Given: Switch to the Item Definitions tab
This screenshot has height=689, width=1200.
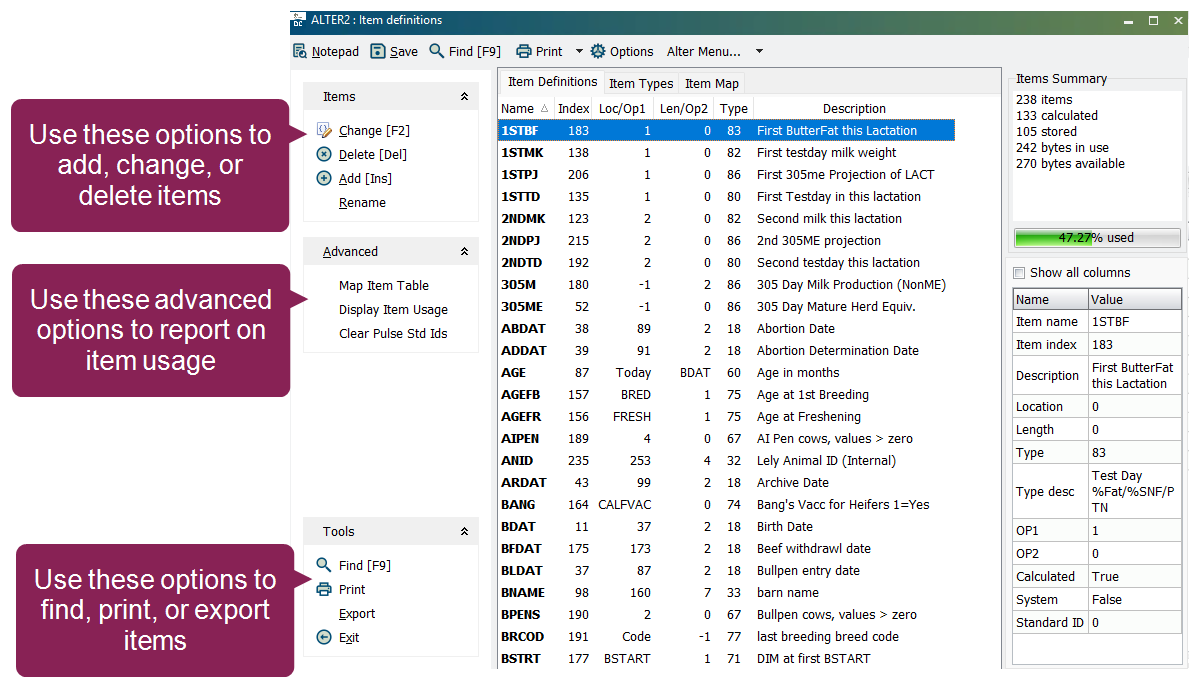Looking at the screenshot, I should pyautogui.click(x=552, y=82).
